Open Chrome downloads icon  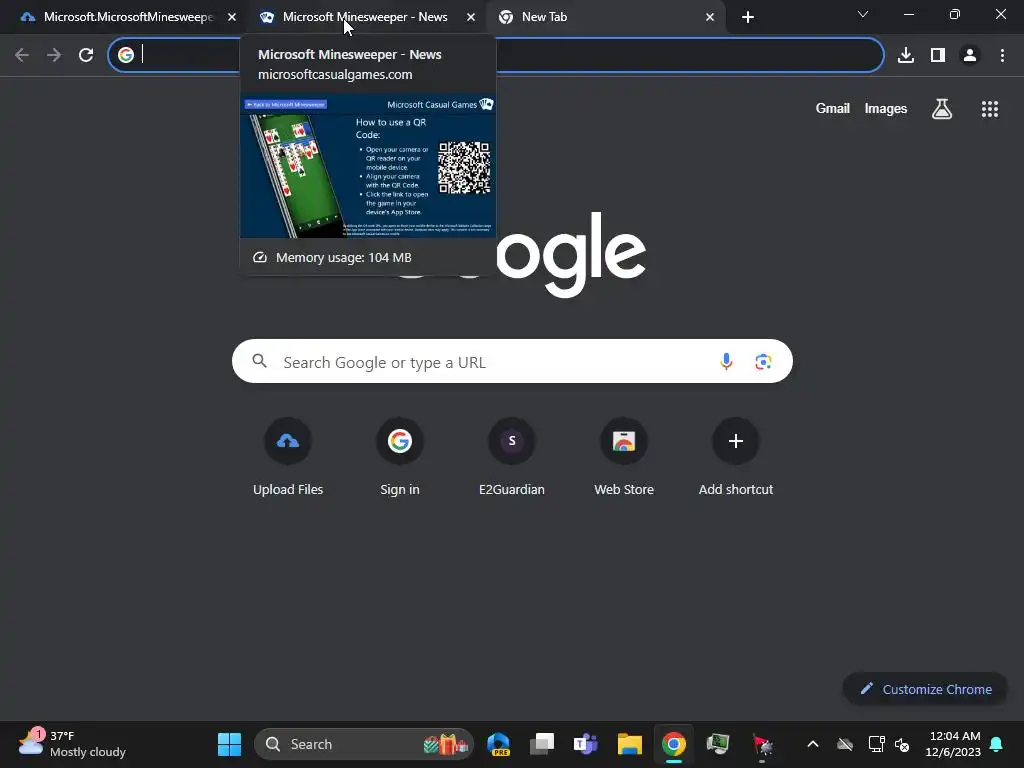coord(906,55)
